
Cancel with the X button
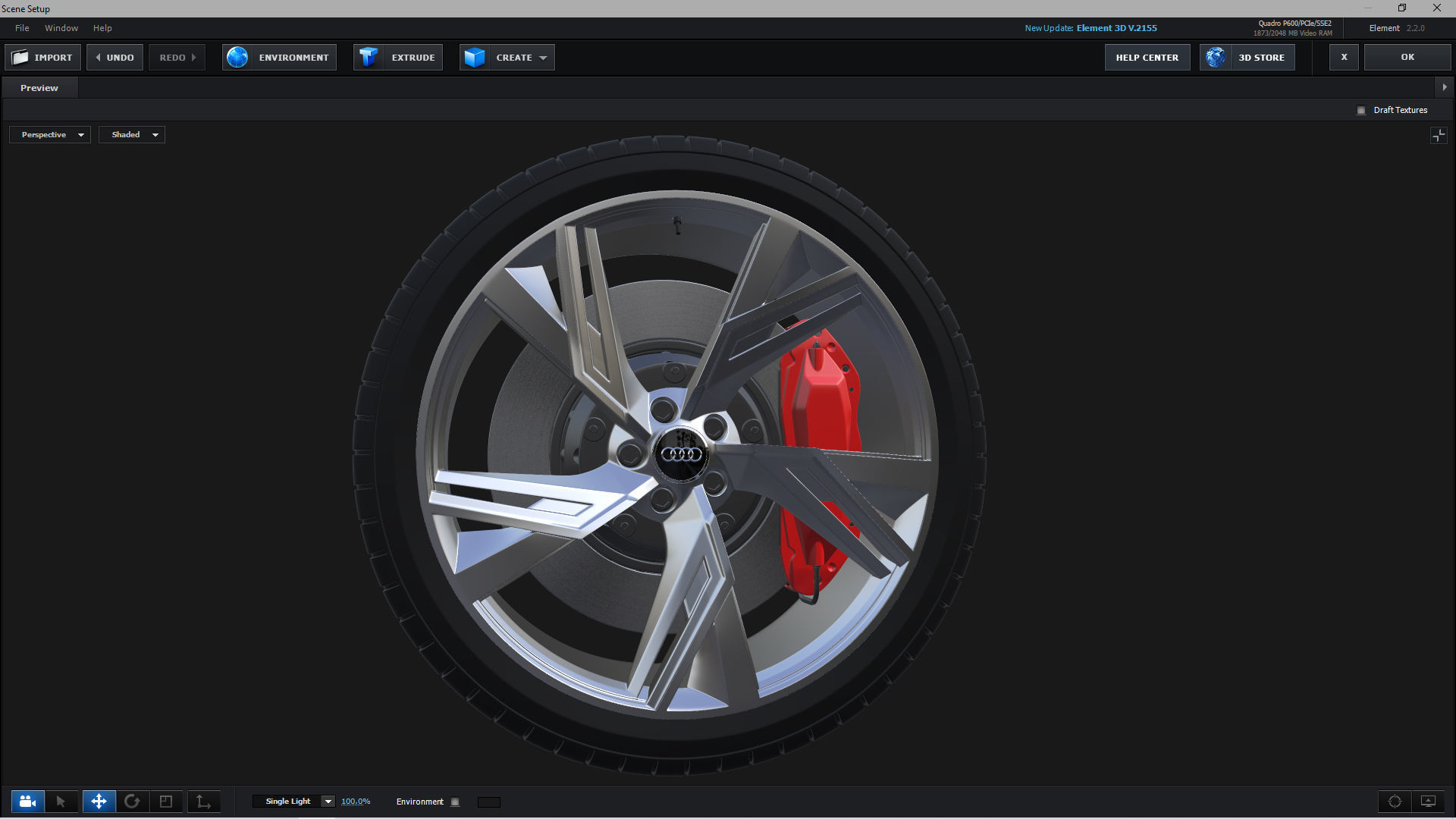(x=1344, y=57)
